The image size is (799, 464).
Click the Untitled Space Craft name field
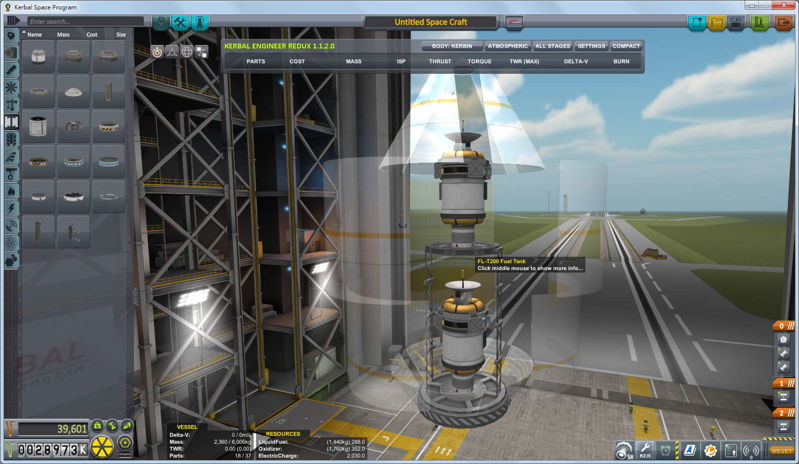coord(431,22)
